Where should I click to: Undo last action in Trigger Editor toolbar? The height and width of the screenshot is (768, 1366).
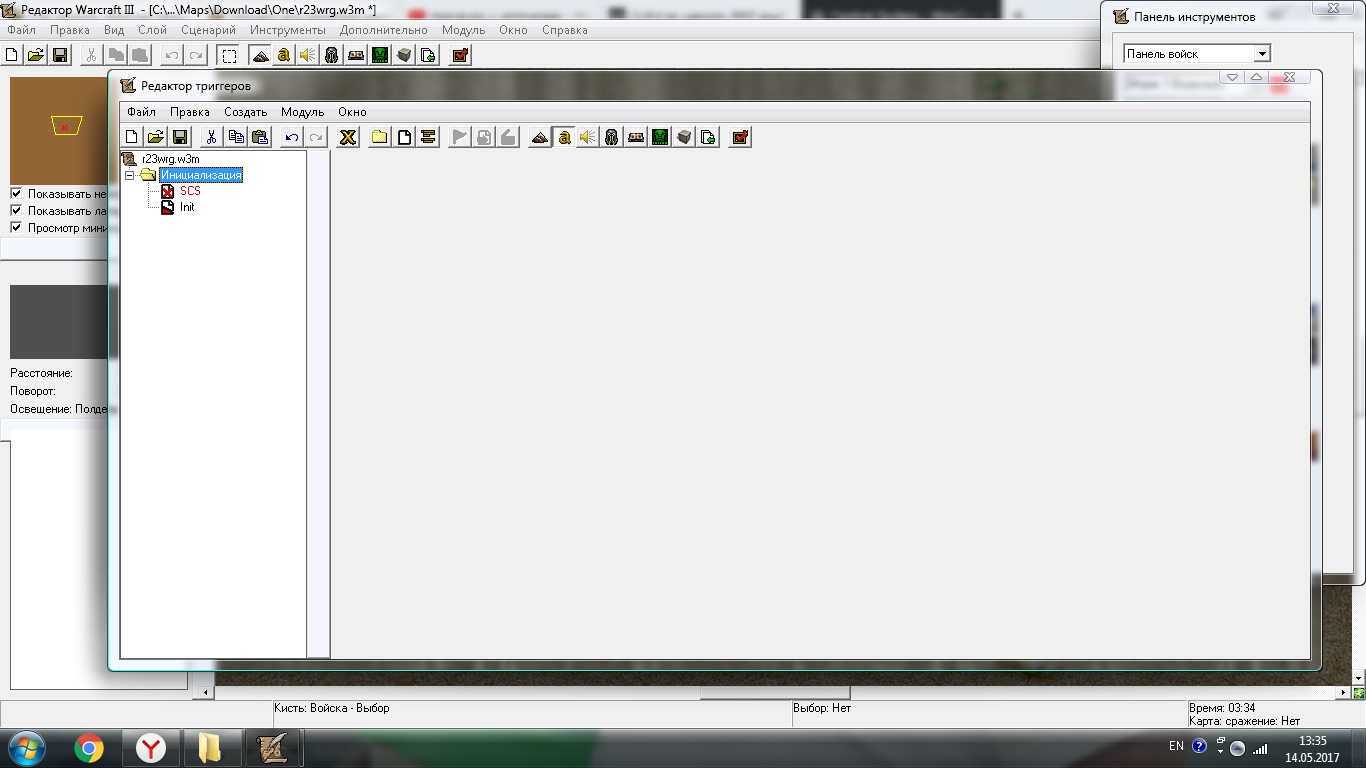tap(291, 137)
